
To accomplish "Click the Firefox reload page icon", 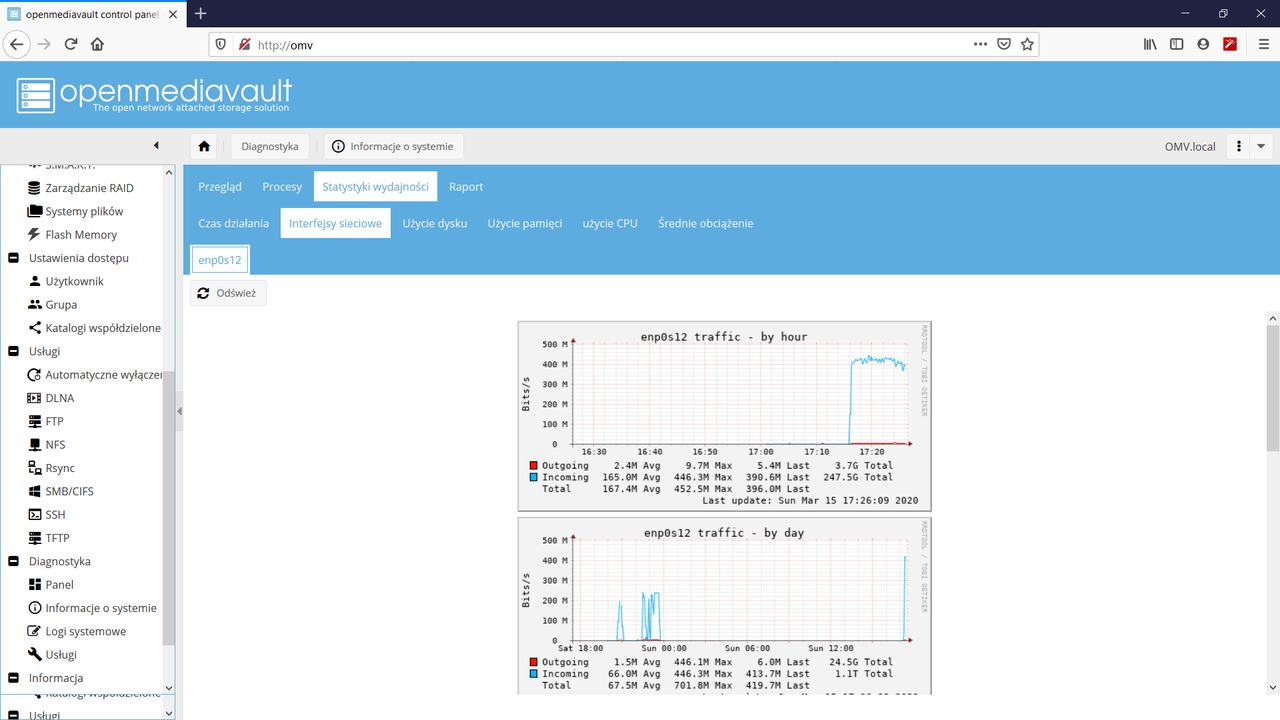I will pos(71,44).
